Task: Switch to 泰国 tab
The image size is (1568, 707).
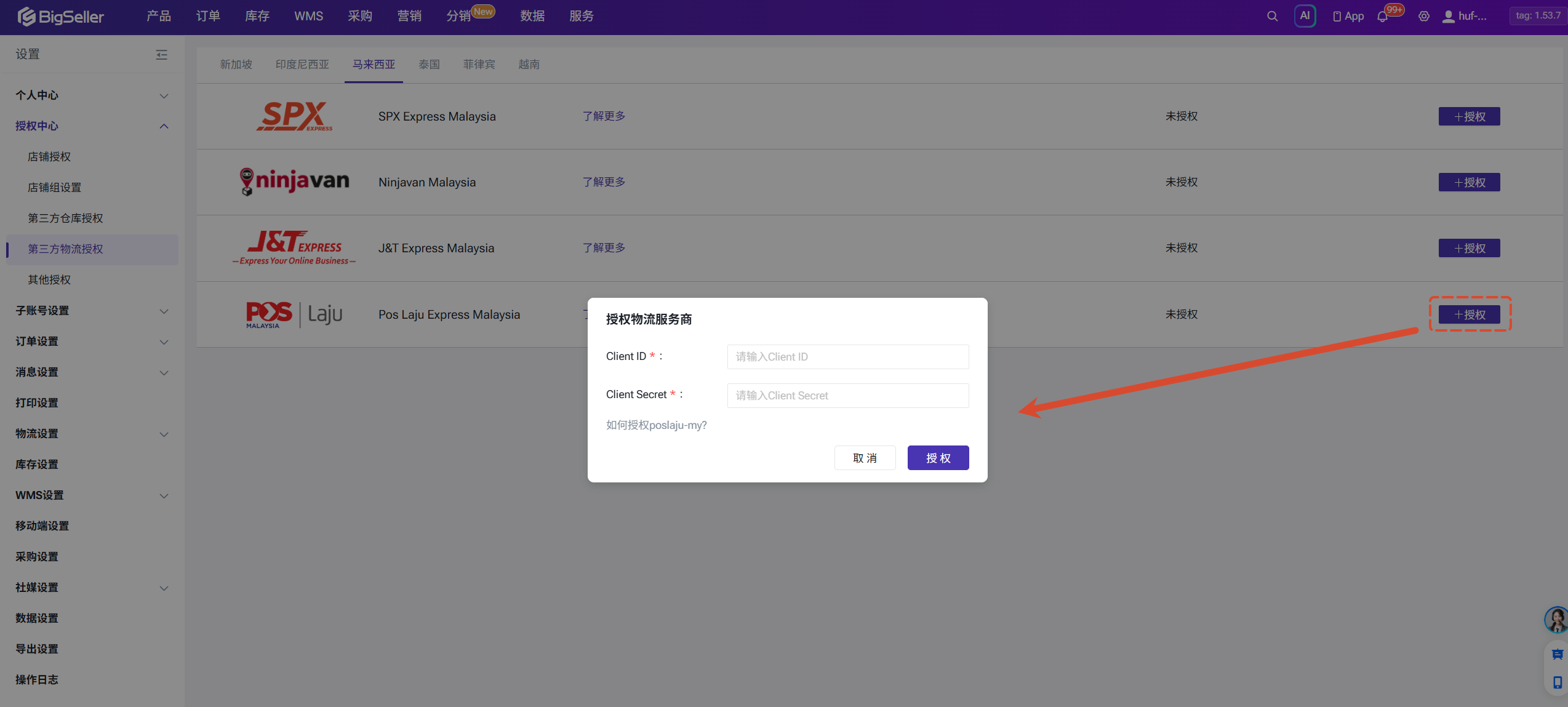Action: point(430,65)
